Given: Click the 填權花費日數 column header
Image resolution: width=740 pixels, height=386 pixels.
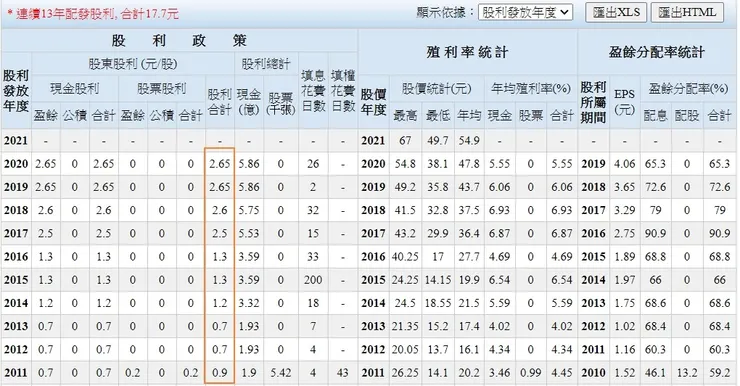Looking at the screenshot, I should (x=343, y=91).
